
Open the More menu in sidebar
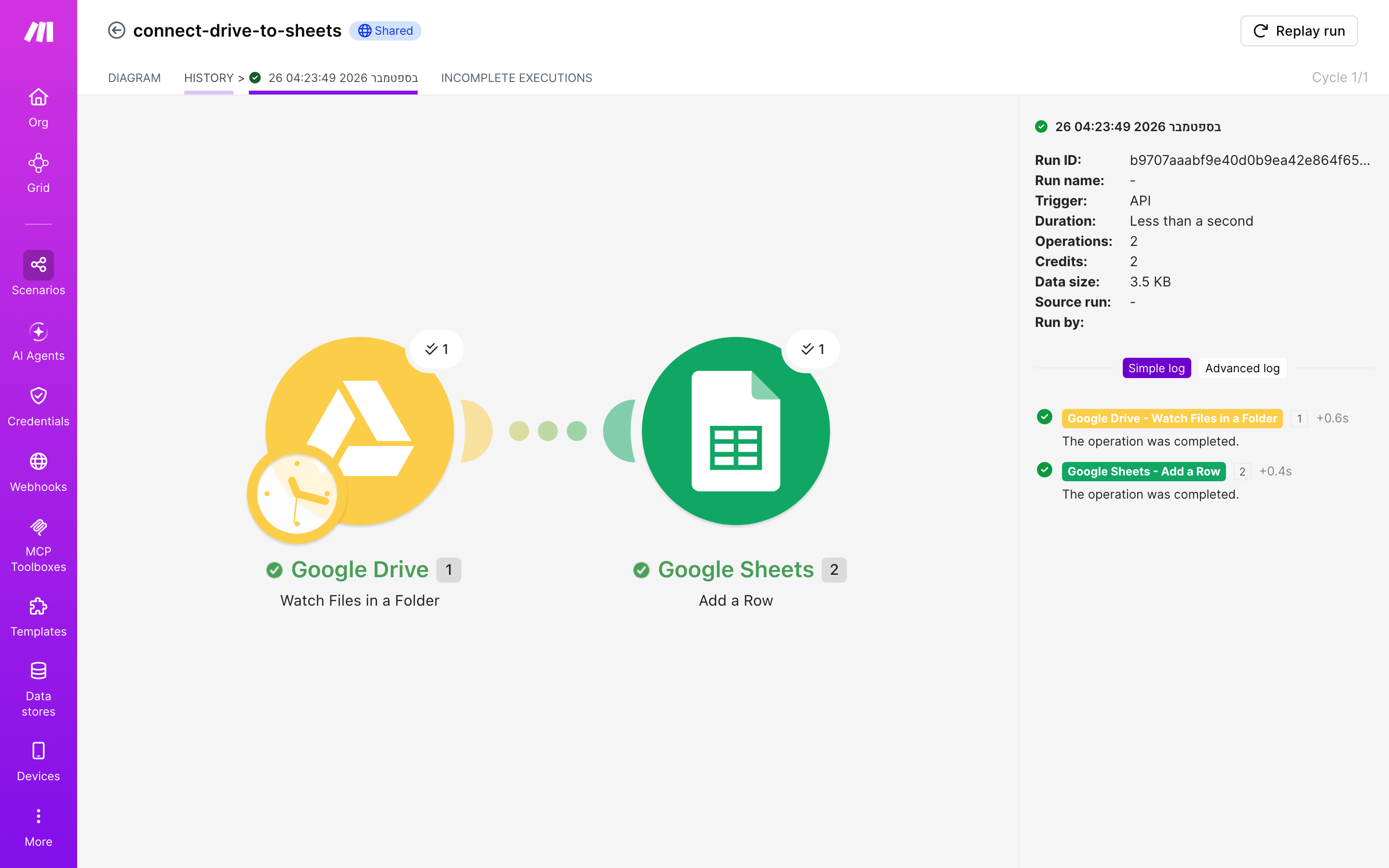[39, 827]
